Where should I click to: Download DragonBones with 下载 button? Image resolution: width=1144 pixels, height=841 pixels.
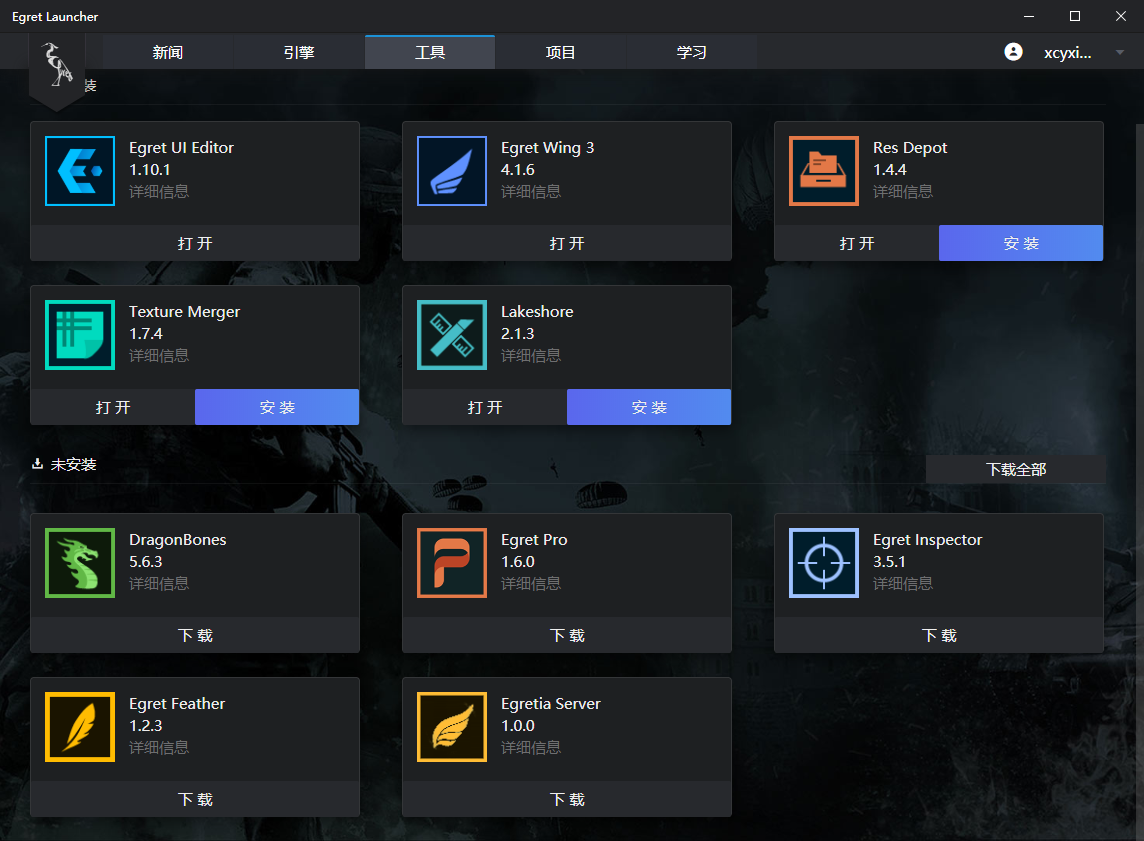point(195,635)
